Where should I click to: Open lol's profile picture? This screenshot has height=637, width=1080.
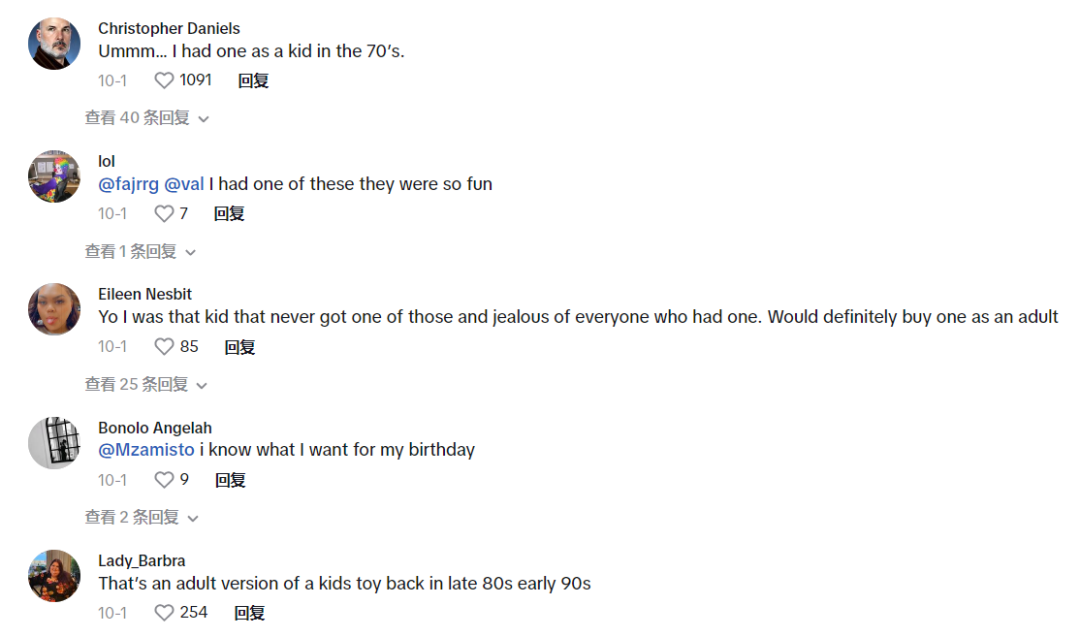click(54, 176)
